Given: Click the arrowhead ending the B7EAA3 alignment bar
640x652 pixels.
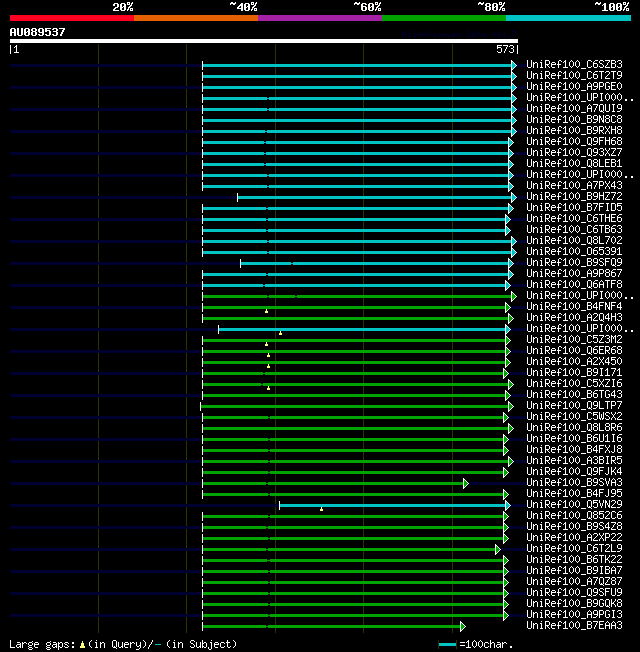Looking at the screenshot, I should [463, 627].
